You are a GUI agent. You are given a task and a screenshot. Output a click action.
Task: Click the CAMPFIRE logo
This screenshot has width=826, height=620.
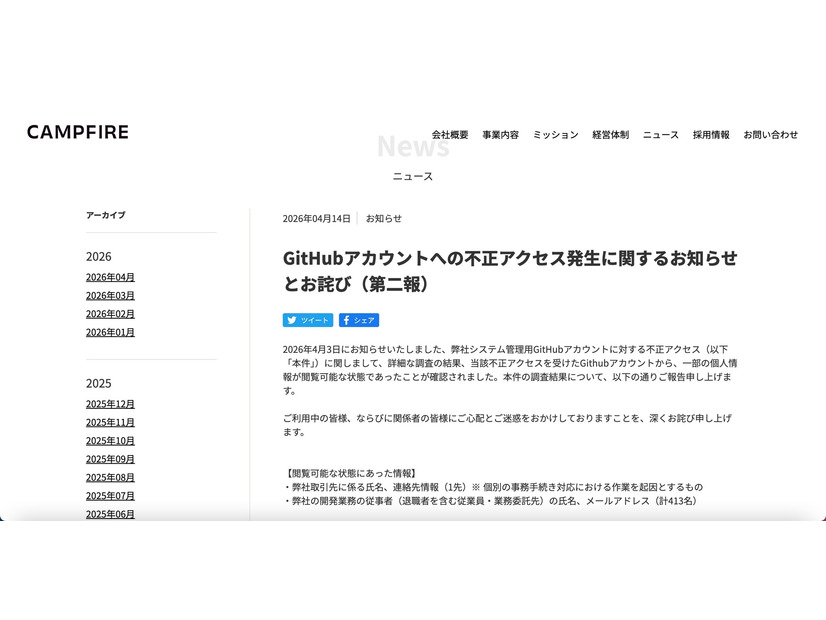point(78,132)
